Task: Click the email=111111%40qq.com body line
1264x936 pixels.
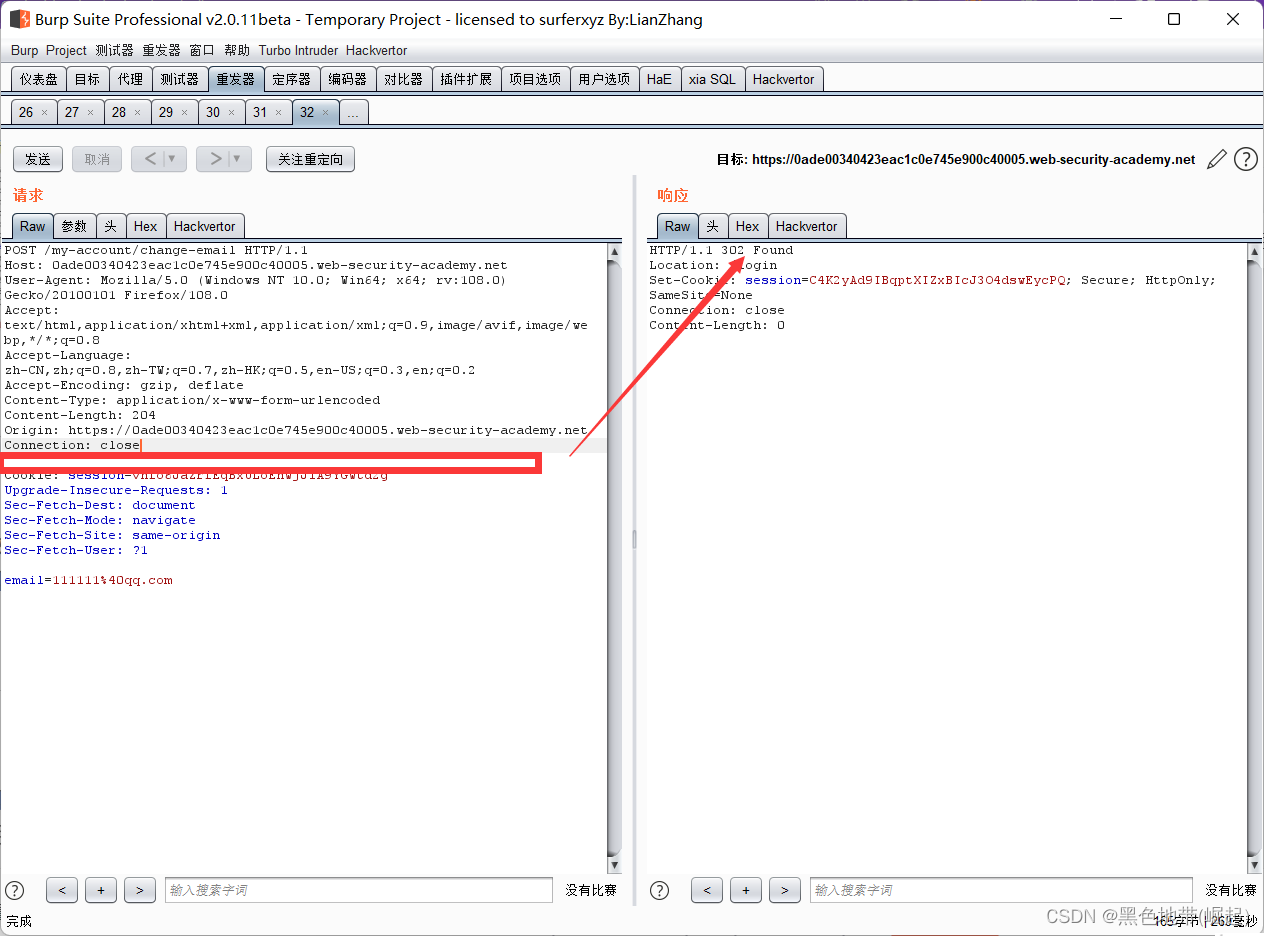Action: tap(88, 580)
